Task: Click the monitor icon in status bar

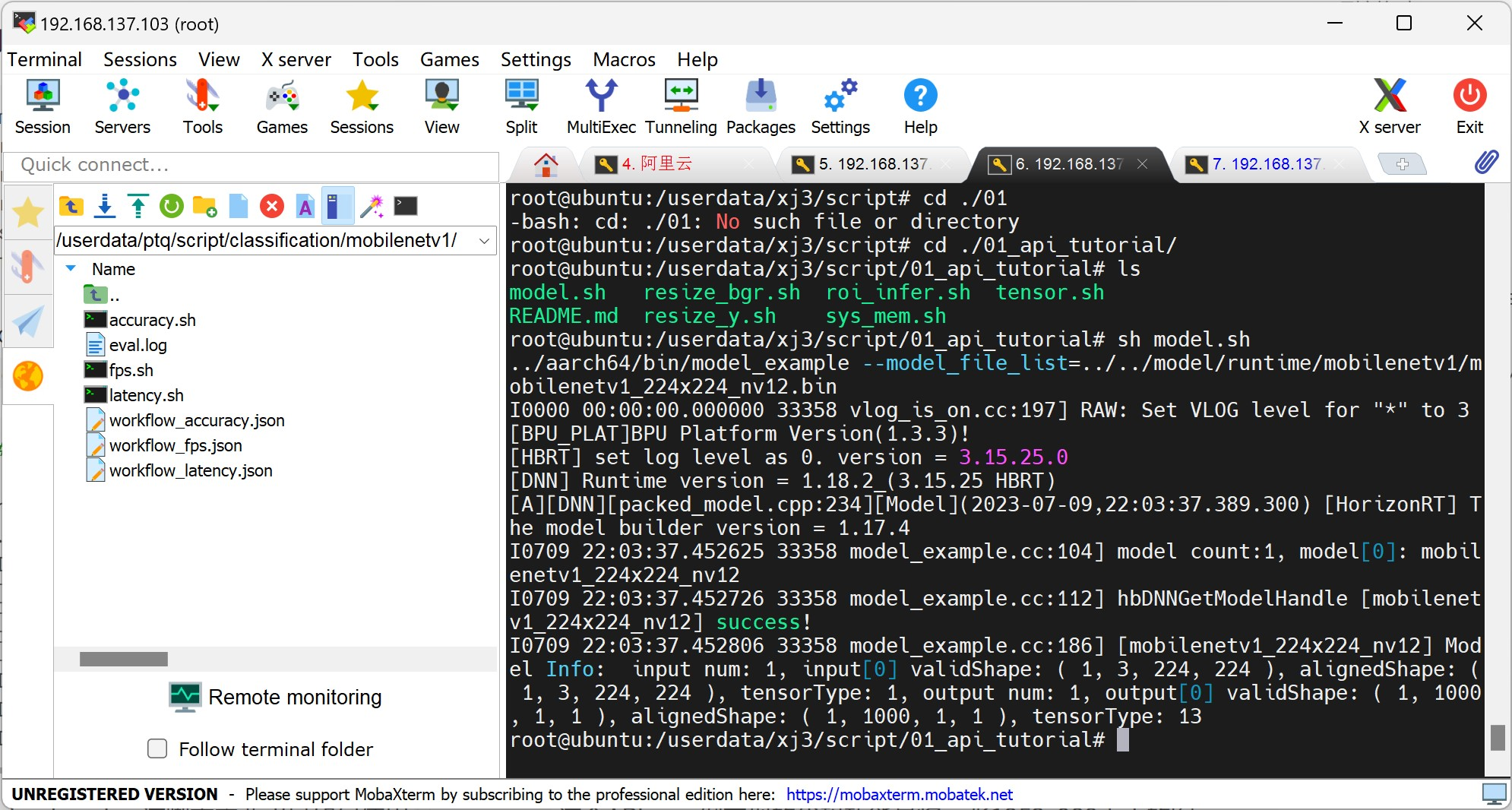Action: click(1494, 794)
